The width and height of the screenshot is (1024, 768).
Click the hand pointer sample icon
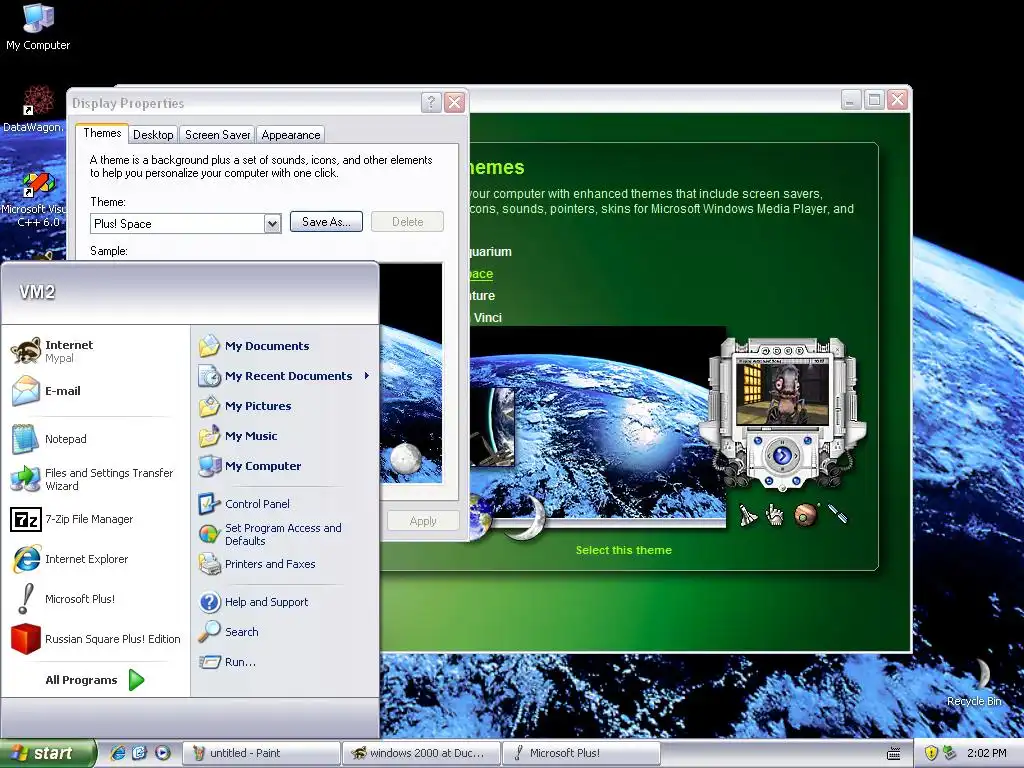coord(775,515)
